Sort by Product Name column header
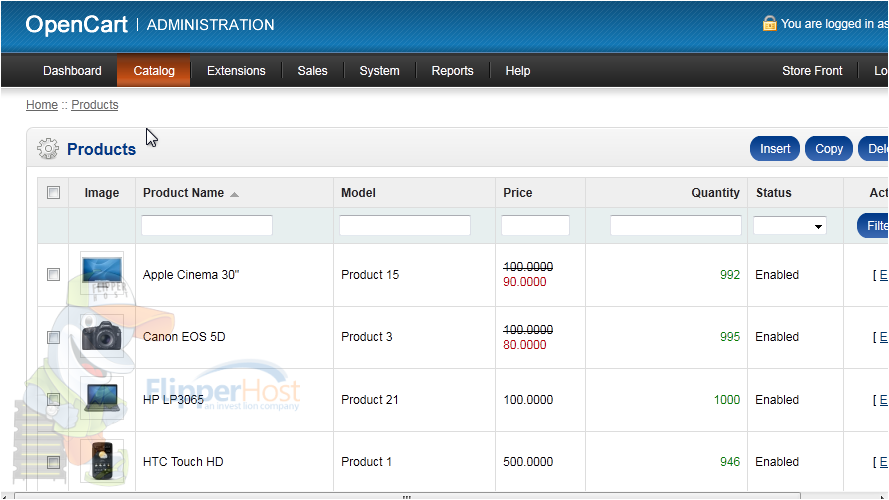889x500 pixels. (183, 193)
